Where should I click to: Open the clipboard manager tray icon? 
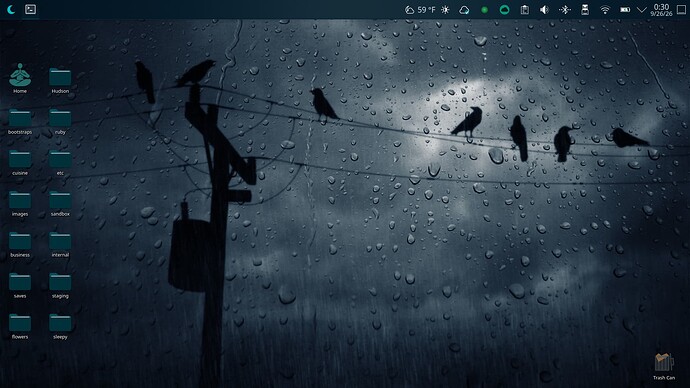[x=525, y=10]
